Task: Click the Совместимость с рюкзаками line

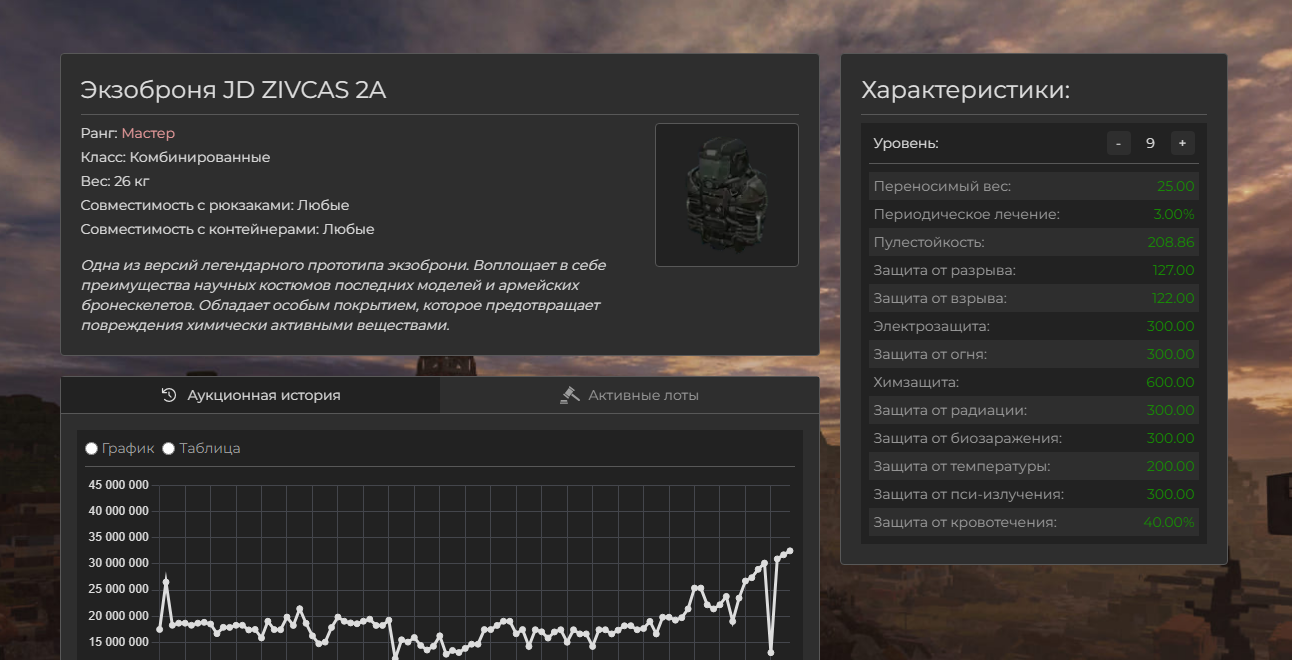Action: point(215,205)
